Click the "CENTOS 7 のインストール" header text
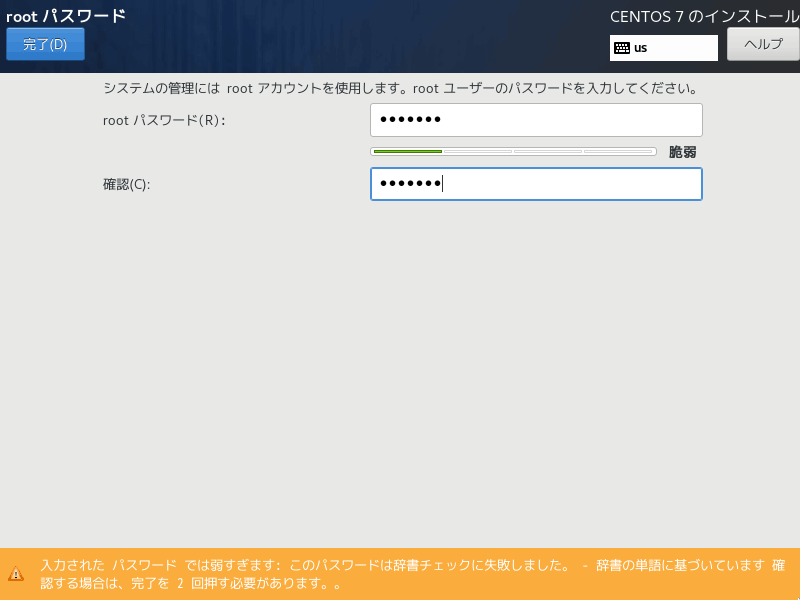Viewport: 800px width, 600px height. 704,16
